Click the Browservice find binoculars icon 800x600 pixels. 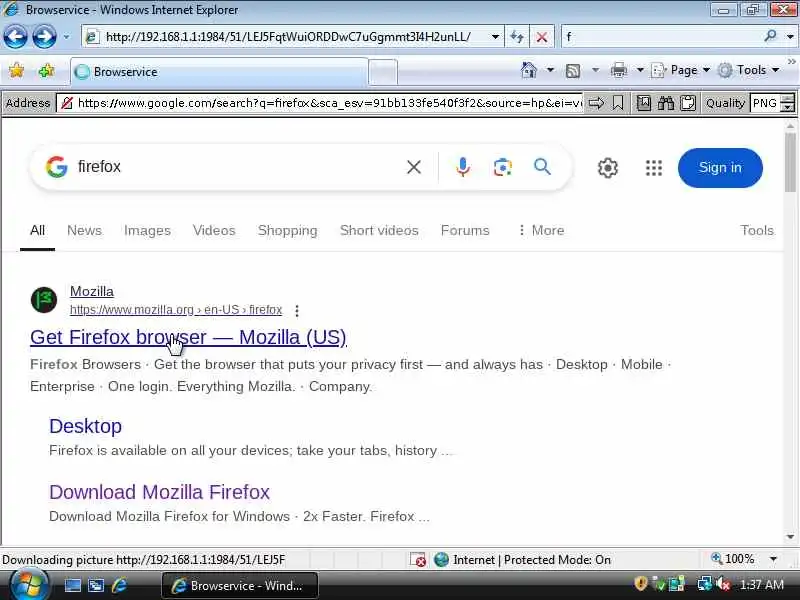(x=666, y=104)
